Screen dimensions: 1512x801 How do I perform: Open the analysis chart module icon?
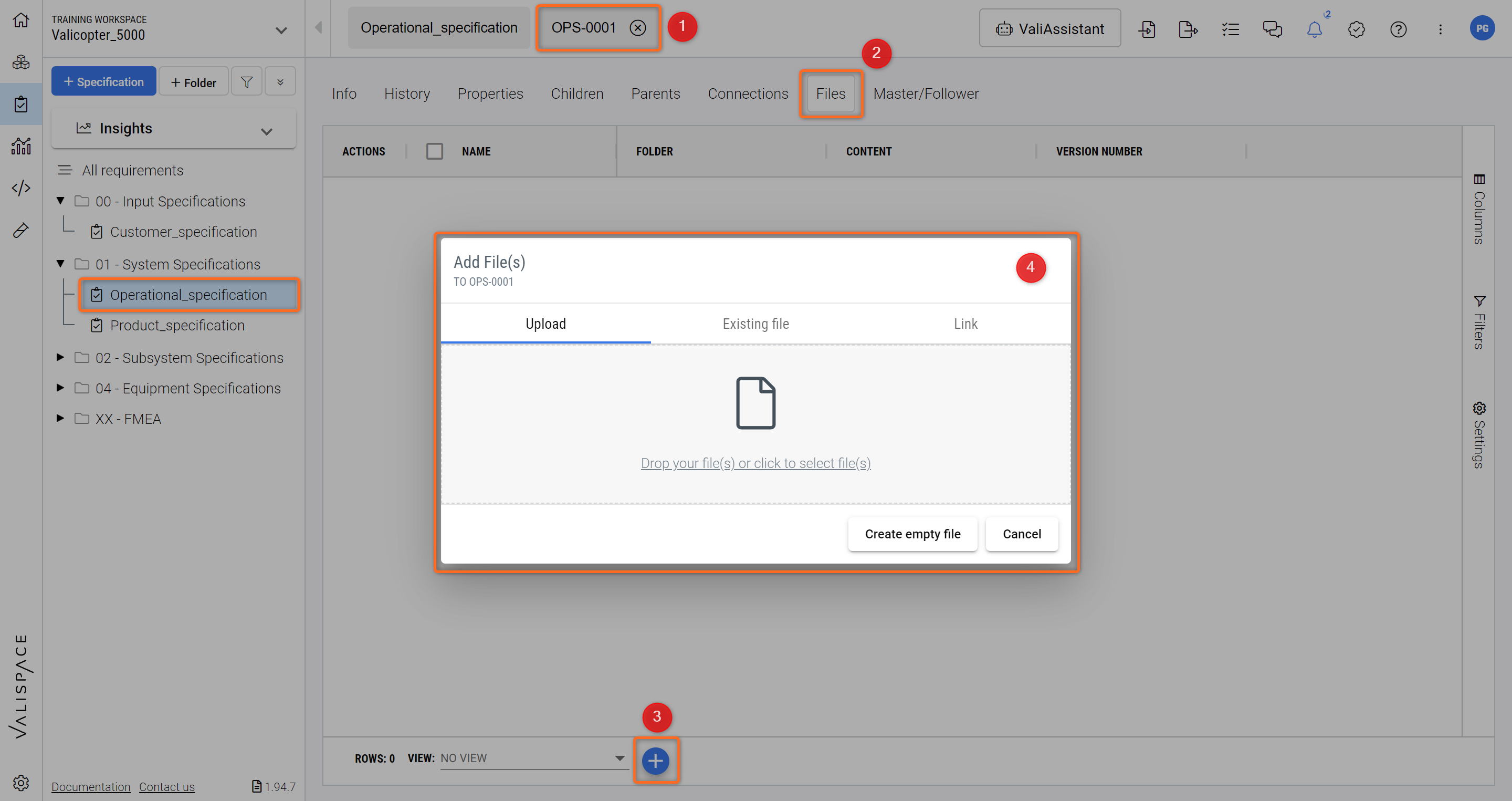21,146
